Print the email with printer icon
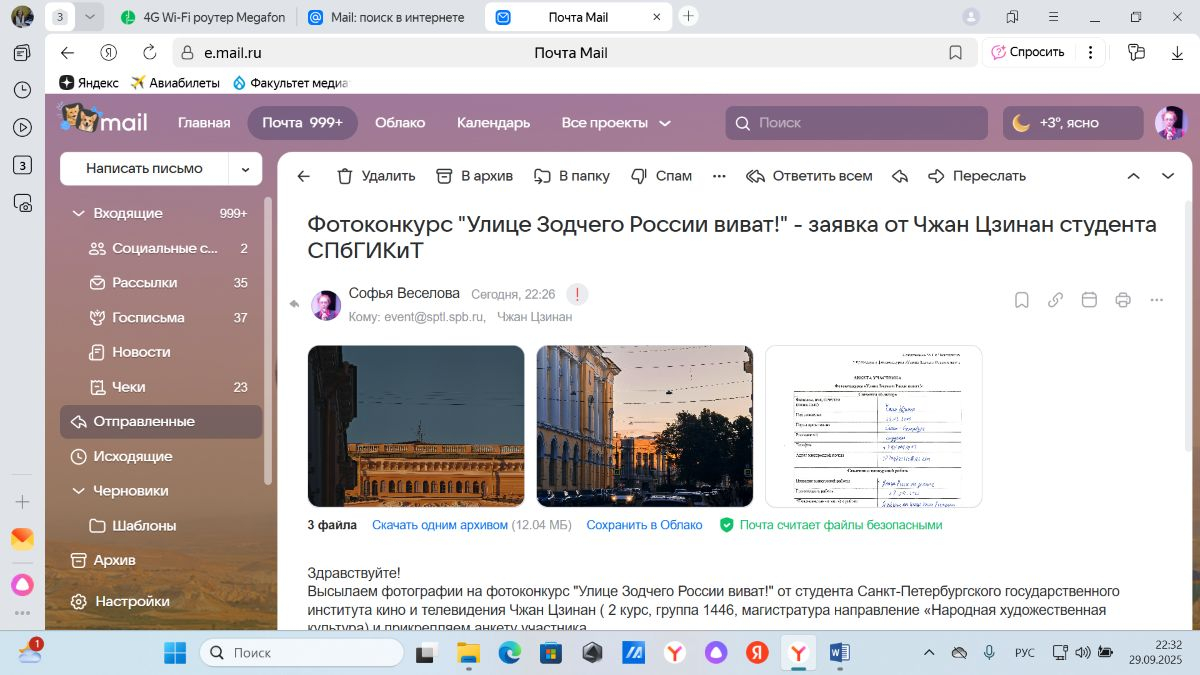The height and width of the screenshot is (675, 1200). [x=1123, y=300]
